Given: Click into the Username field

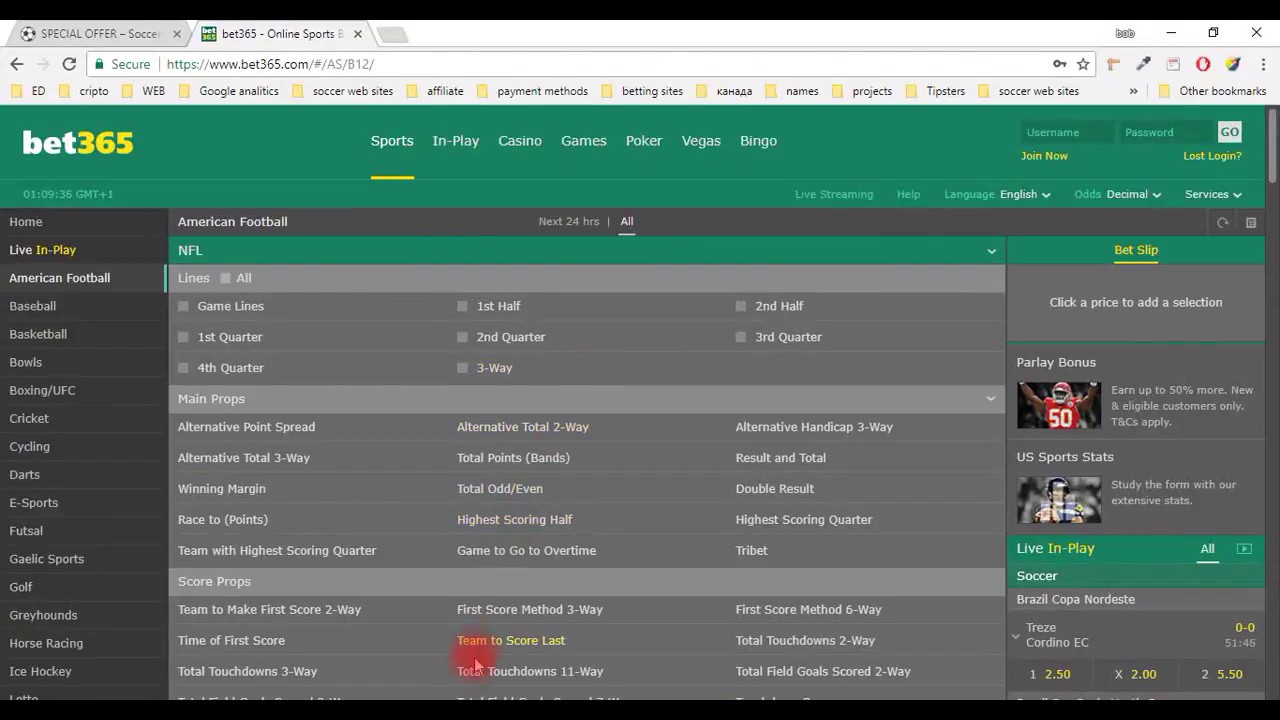Looking at the screenshot, I should [1067, 132].
